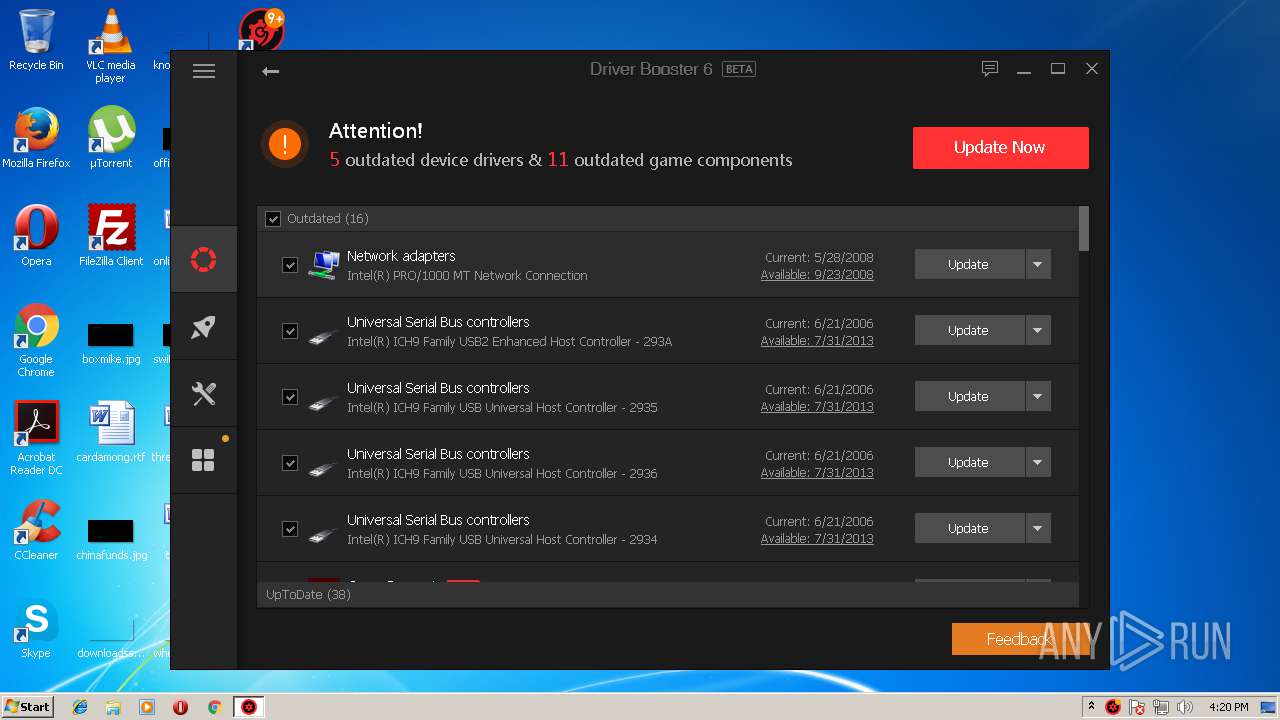The height and width of the screenshot is (720, 1280).
Task: Expand dropdown arrow beside Network adapters Update
Action: pos(1038,264)
